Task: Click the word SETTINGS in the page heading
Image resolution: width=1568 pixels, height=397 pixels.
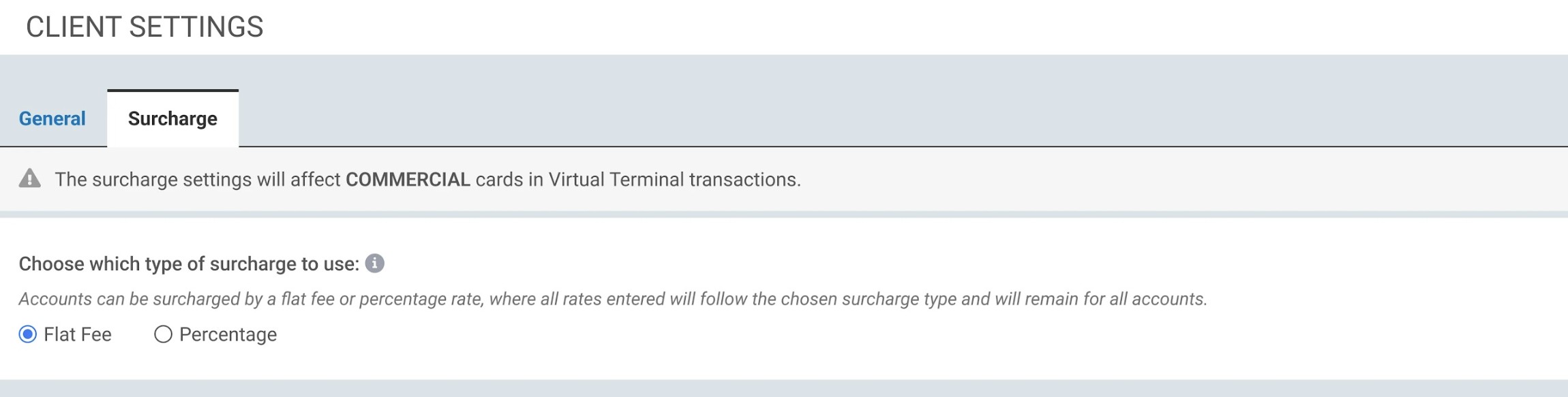Action: pos(196,27)
